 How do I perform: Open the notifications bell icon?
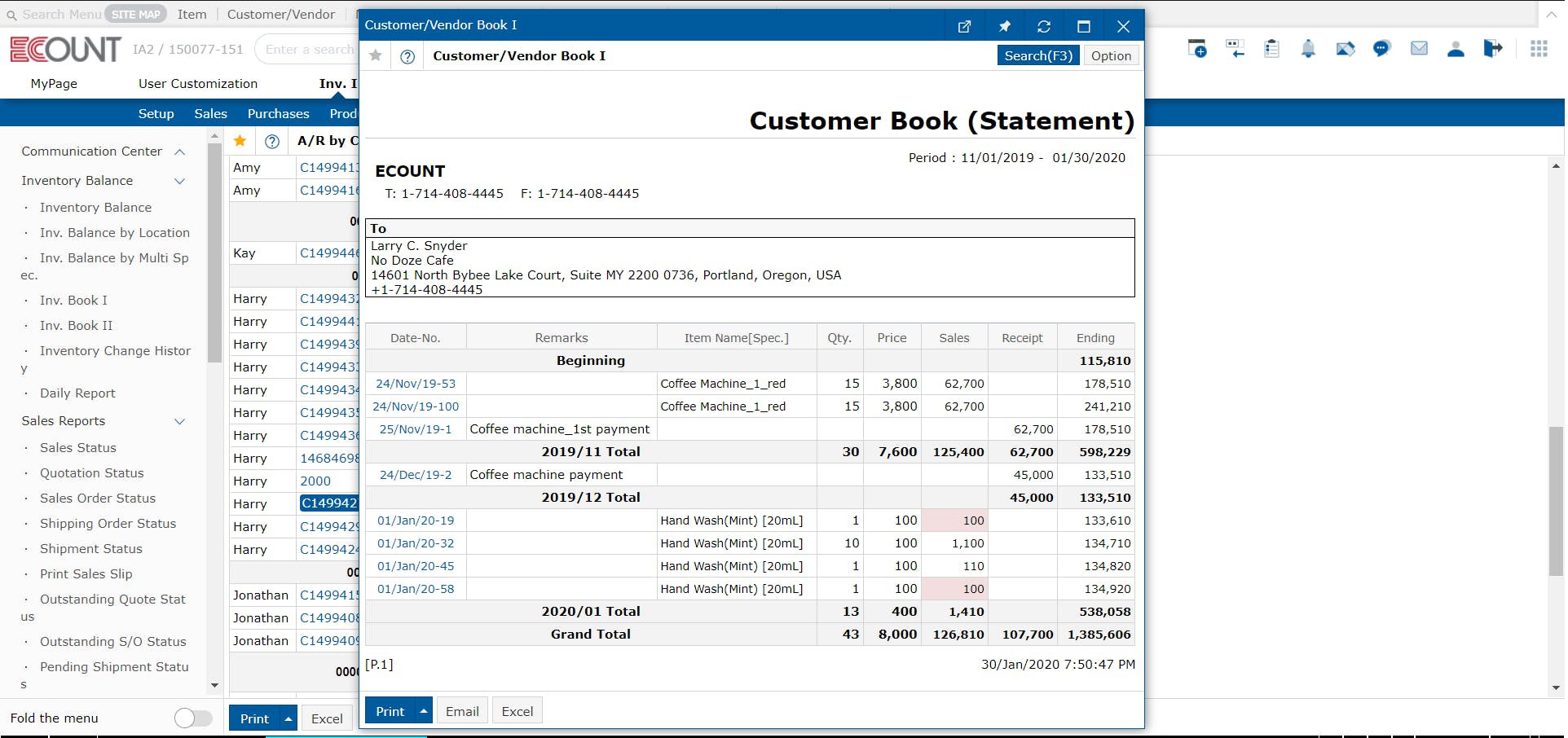tap(1308, 49)
